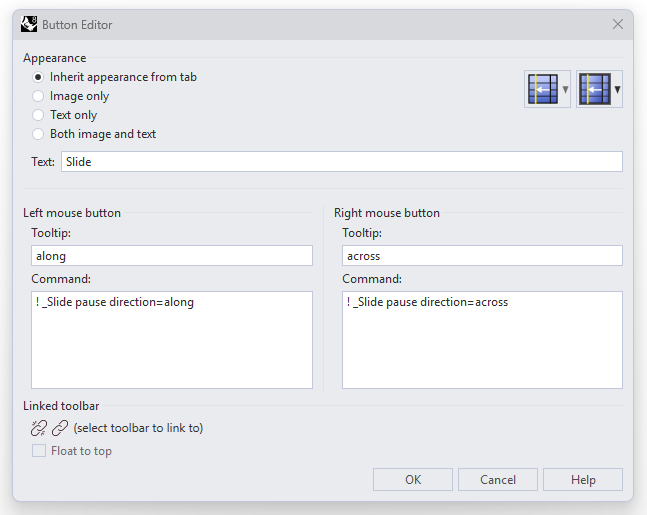Click the link toolbar chain icon
Image resolution: width=647 pixels, height=515 pixels.
[x=60, y=428]
